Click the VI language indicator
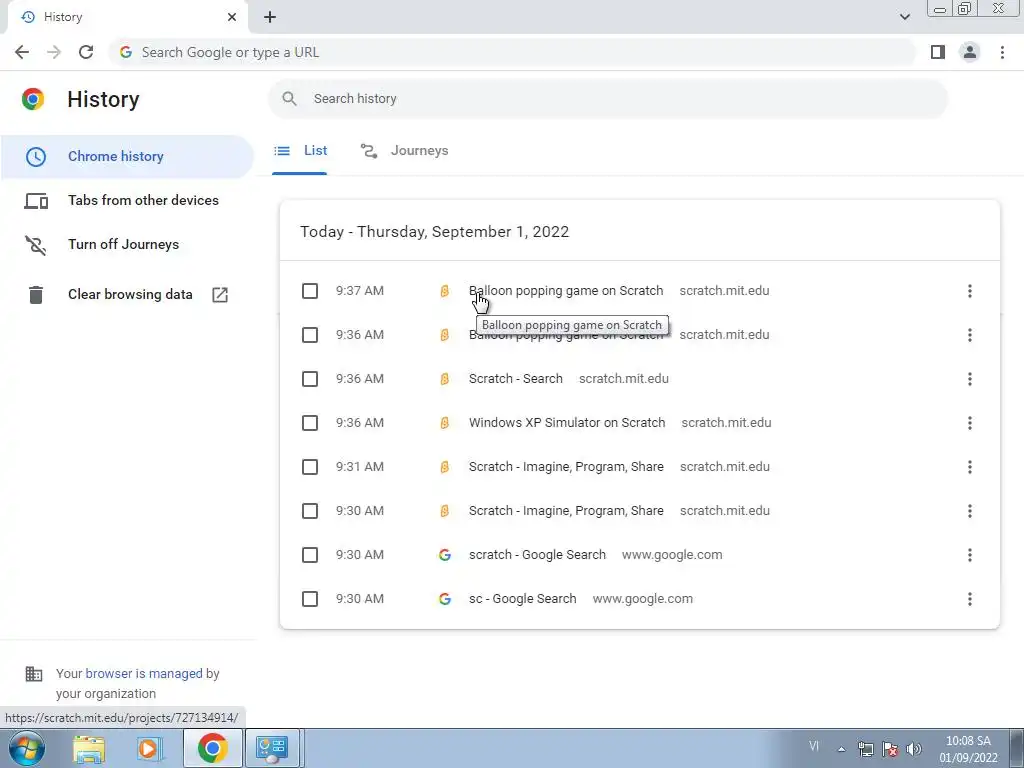Screen dimensions: 1024x768 tap(814, 746)
